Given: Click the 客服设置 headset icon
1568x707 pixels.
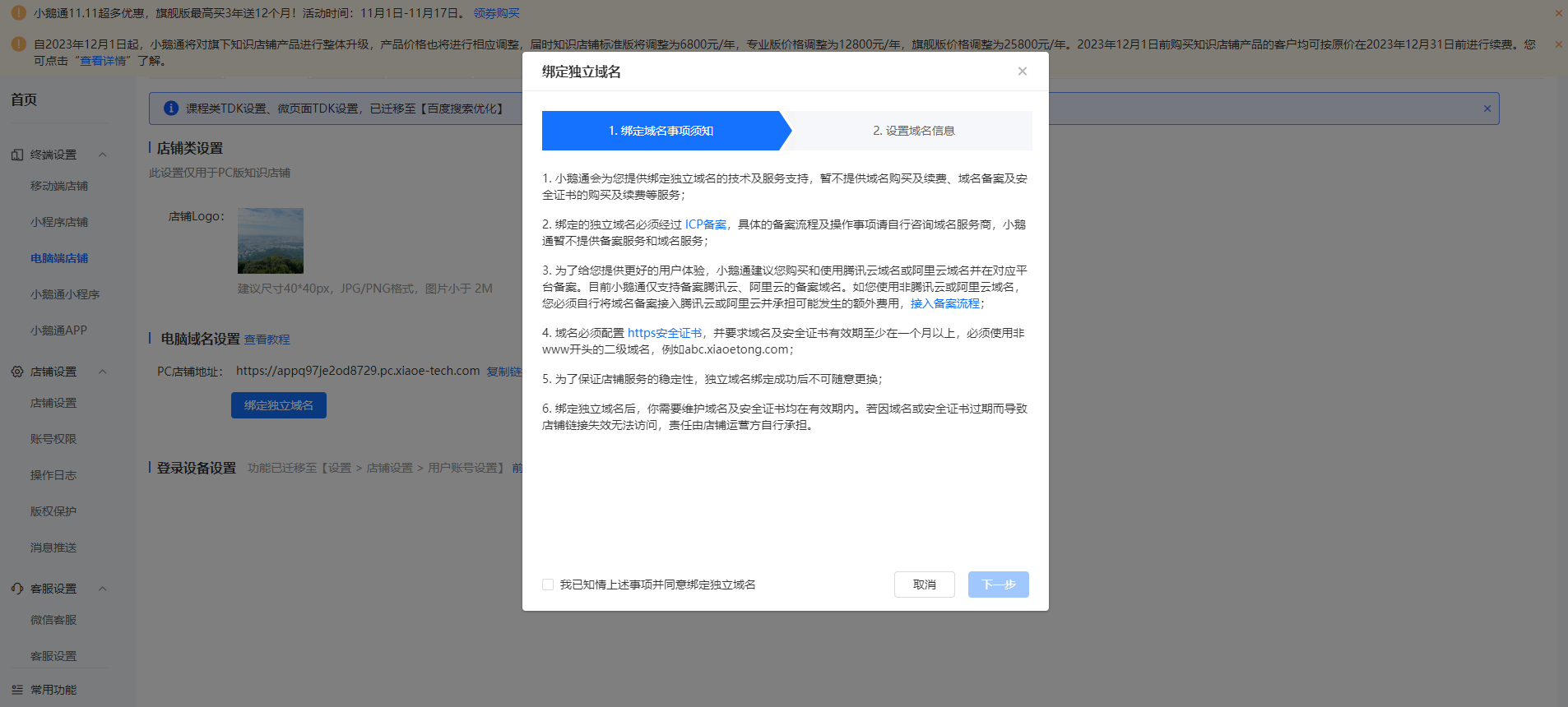Looking at the screenshot, I should 17,589.
